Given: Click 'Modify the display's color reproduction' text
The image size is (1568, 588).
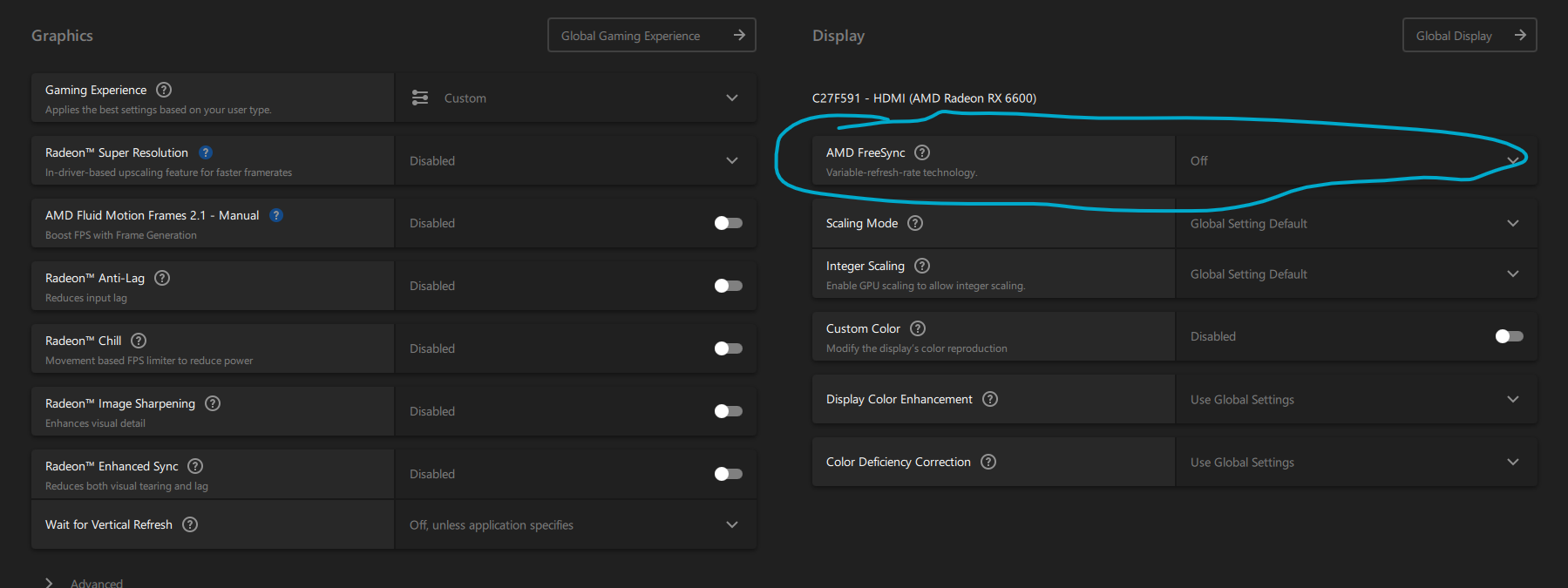Looking at the screenshot, I should coord(917,348).
